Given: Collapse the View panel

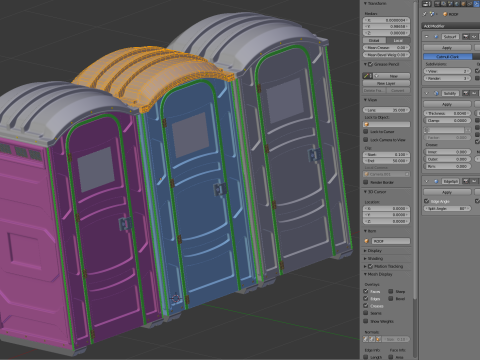Looking at the screenshot, I should click(365, 100).
